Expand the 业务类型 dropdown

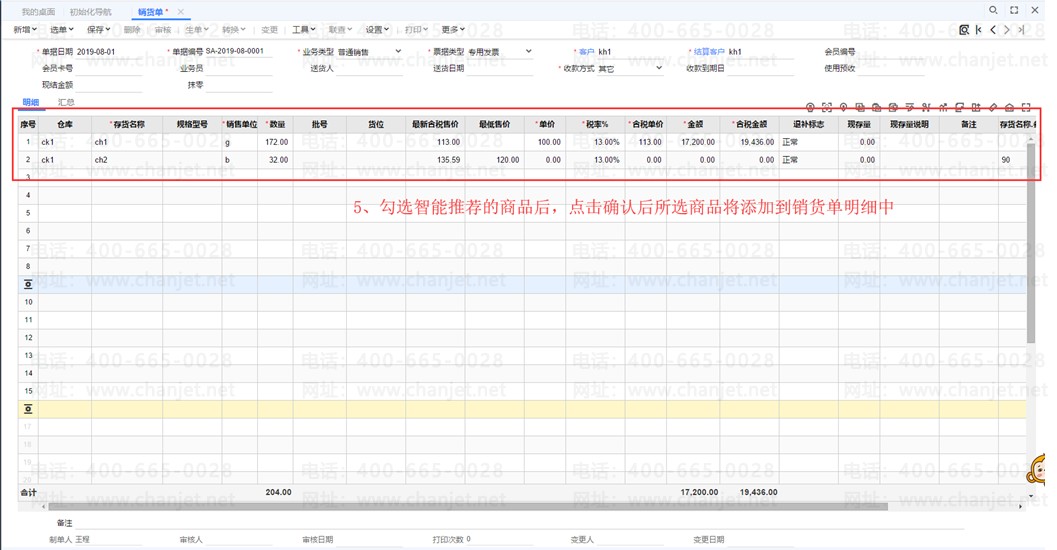pos(398,51)
